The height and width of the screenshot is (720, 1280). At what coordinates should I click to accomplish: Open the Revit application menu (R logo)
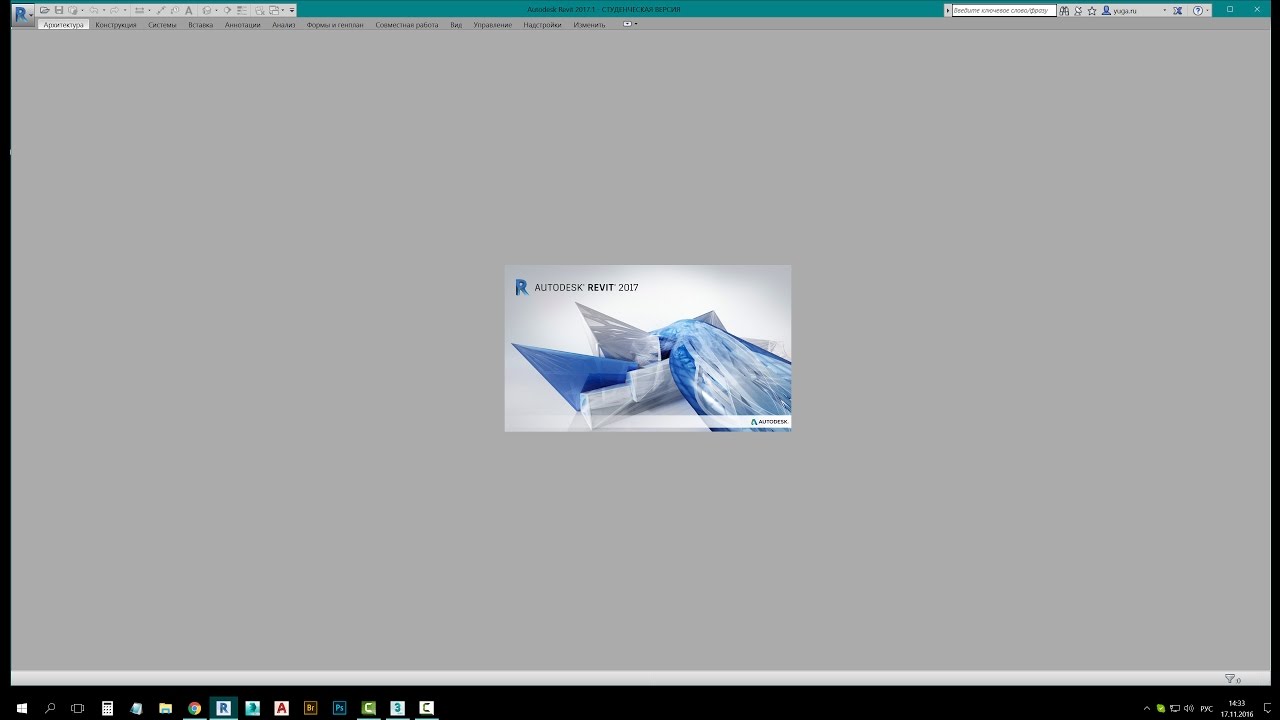(x=21, y=15)
